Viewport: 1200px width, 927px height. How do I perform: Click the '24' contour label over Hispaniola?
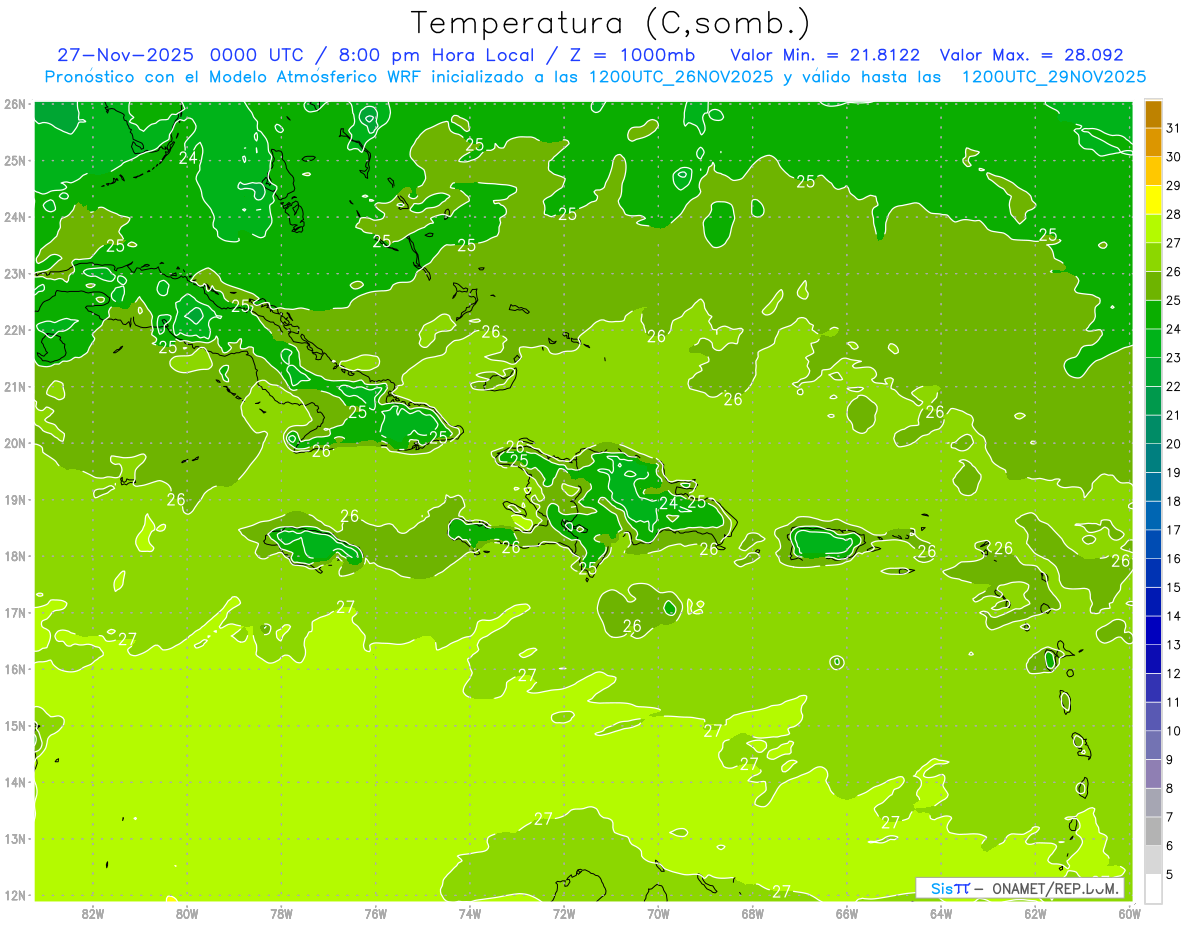(668, 503)
